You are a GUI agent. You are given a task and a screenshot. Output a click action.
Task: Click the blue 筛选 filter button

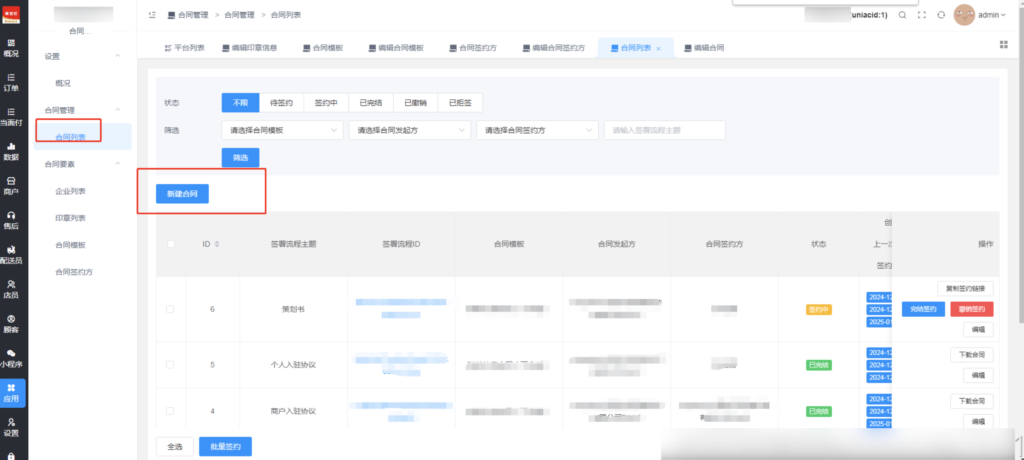240,157
